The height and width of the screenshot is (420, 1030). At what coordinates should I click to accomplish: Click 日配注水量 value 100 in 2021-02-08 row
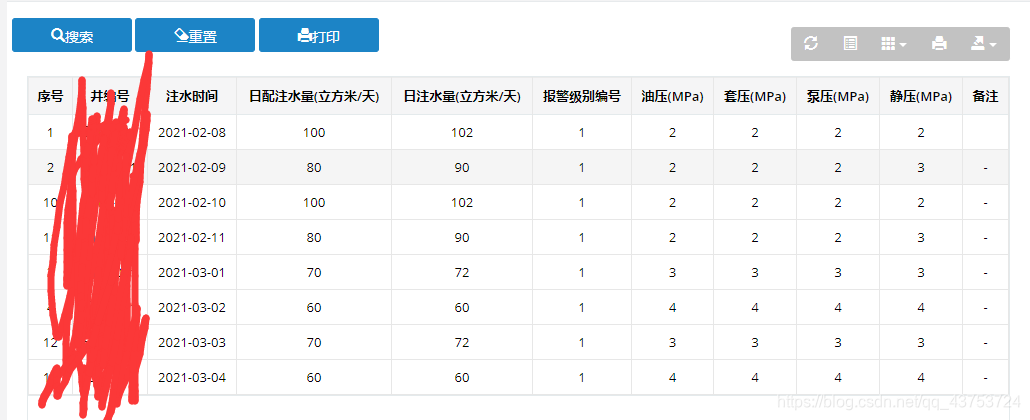coord(314,133)
